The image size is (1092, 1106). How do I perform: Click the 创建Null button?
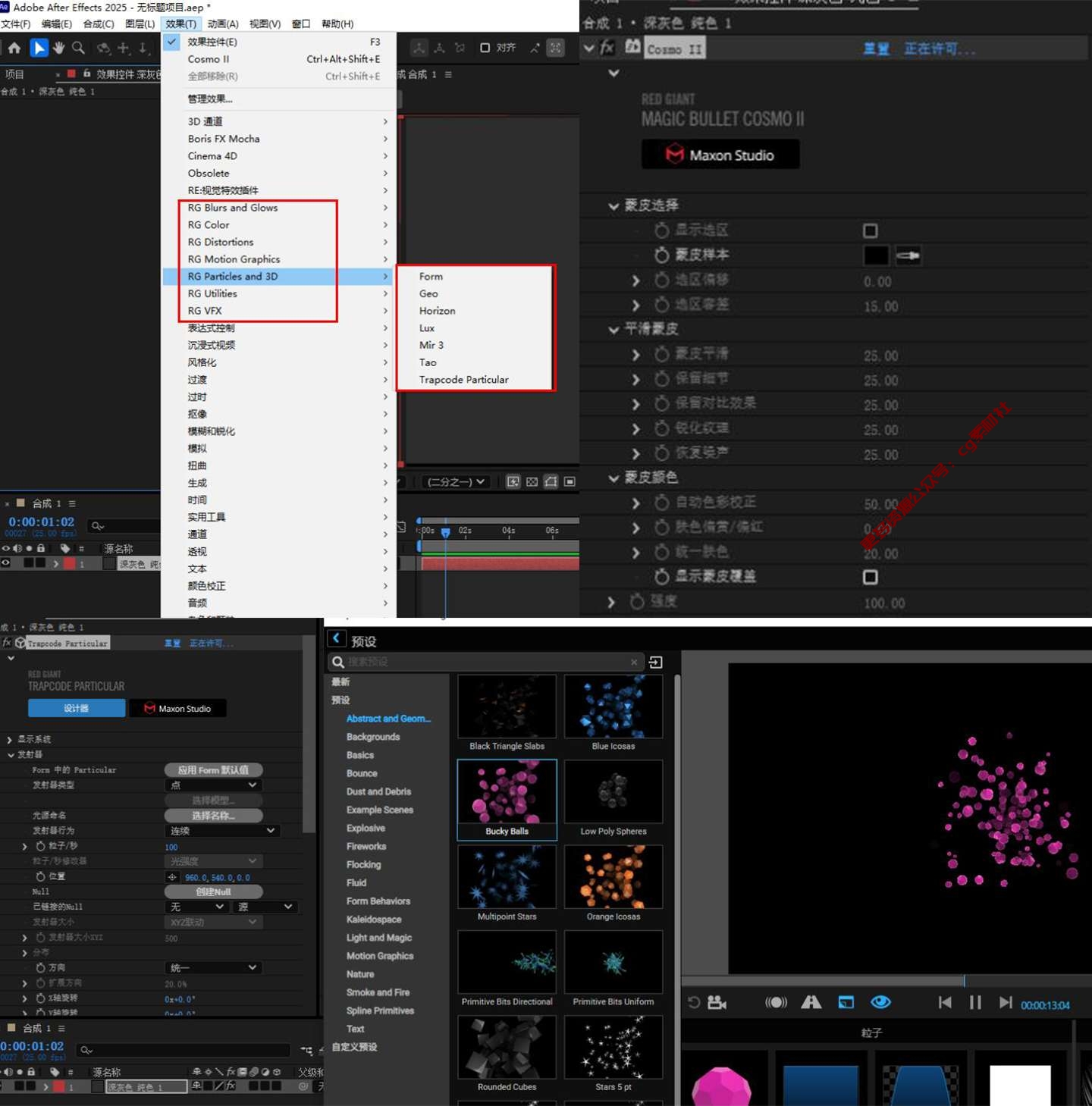pos(213,891)
